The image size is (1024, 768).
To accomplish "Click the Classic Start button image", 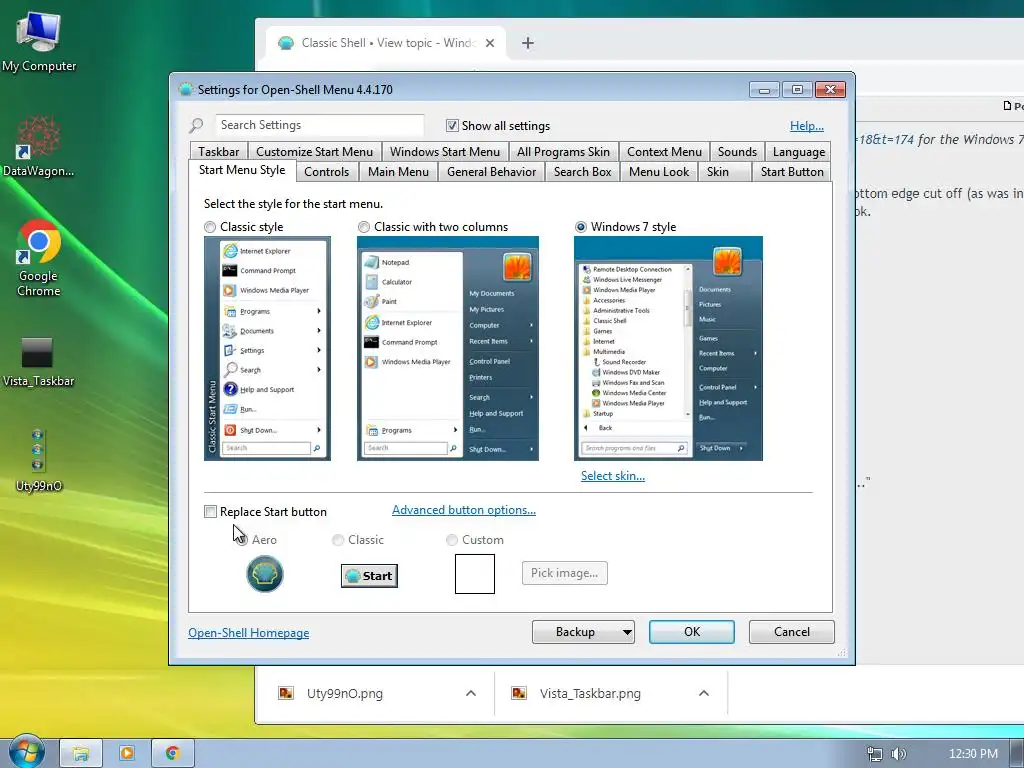I will pyautogui.click(x=370, y=575).
